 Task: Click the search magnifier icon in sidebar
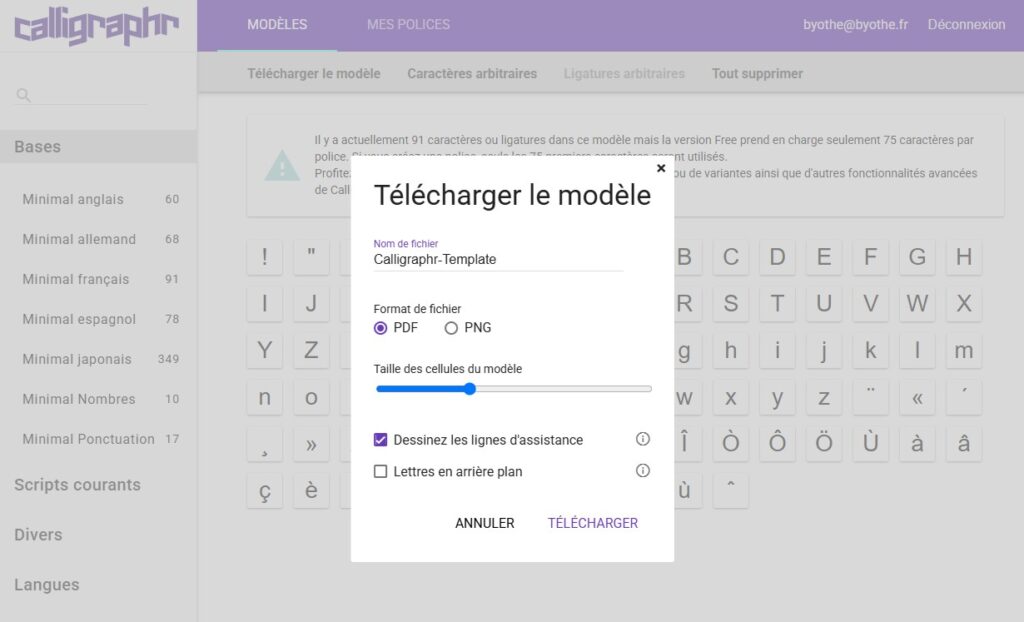(24, 95)
